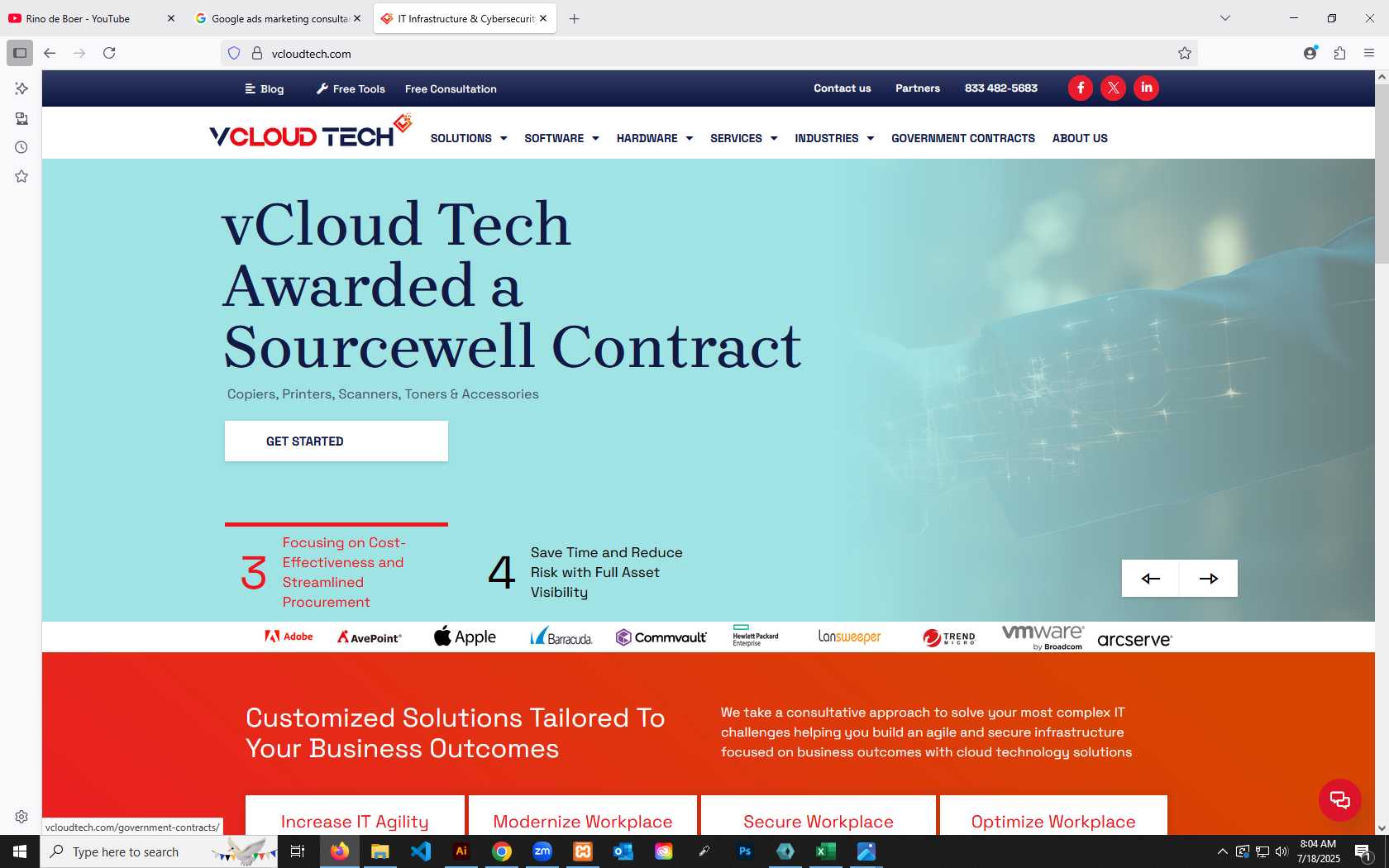Open Firefox extensions icon

(1339, 53)
